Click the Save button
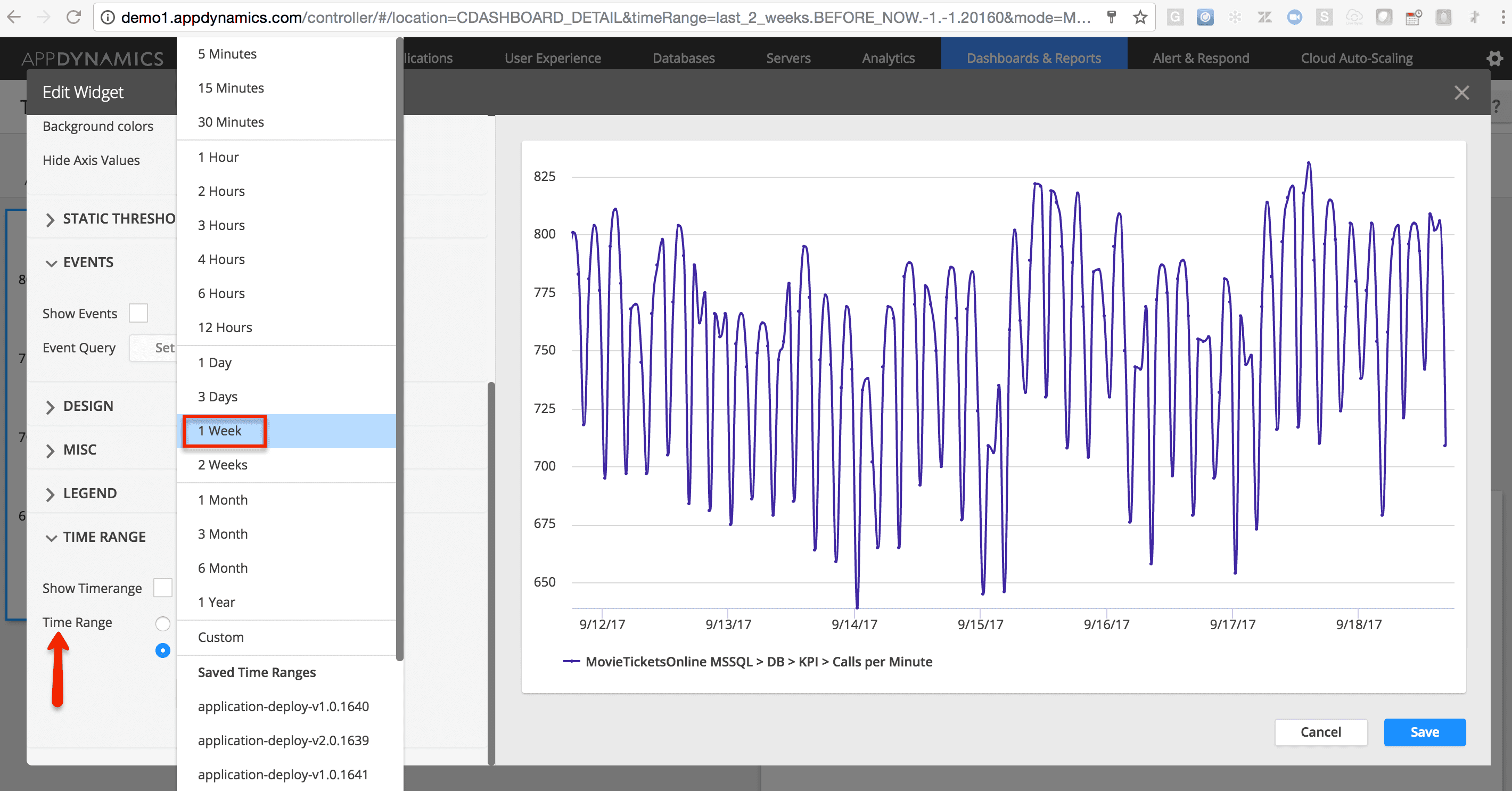This screenshot has width=1512, height=791. 1424,732
